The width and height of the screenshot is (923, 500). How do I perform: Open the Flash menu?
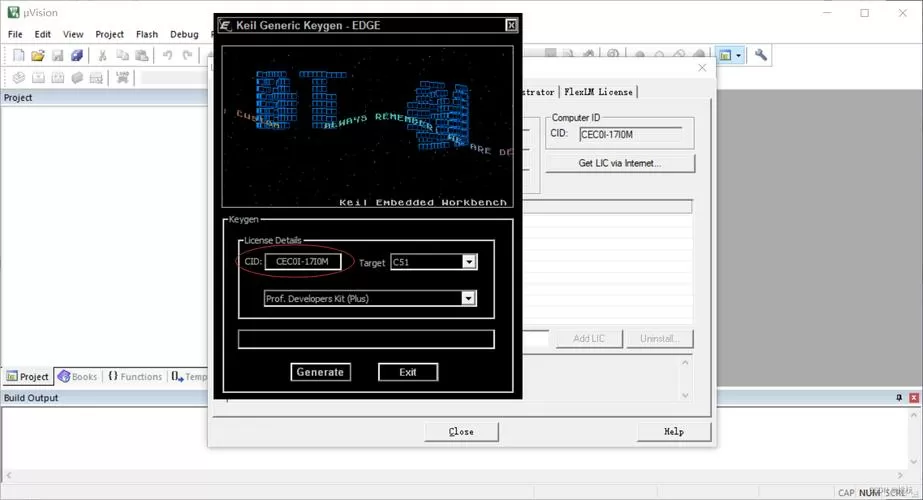pos(147,34)
